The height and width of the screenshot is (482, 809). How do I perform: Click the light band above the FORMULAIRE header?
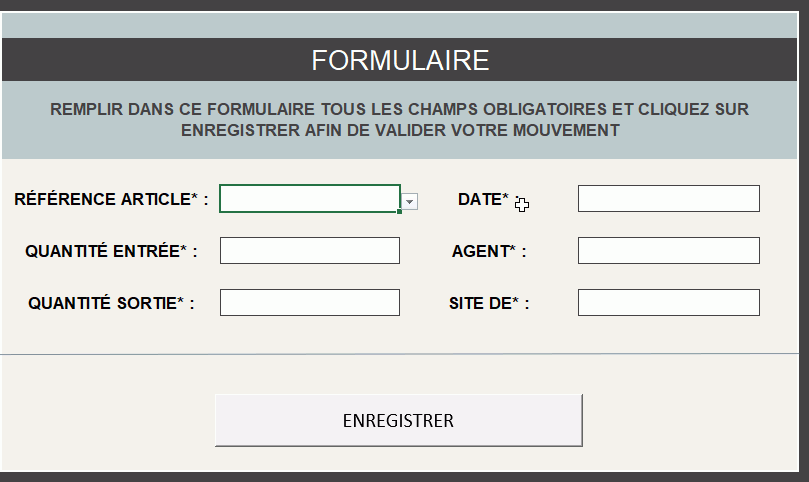click(x=400, y=25)
